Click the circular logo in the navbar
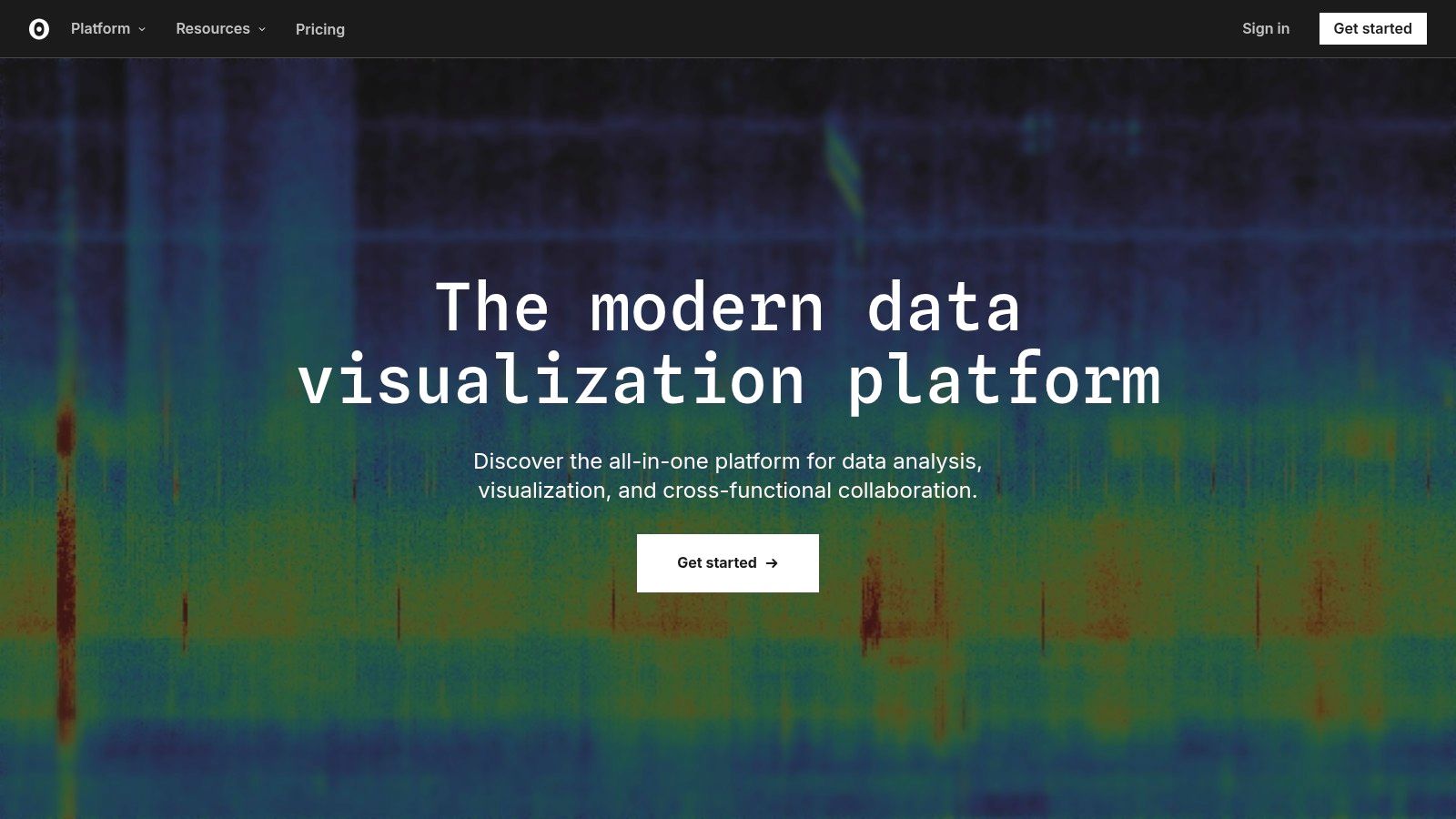This screenshot has height=819, width=1456. (x=39, y=29)
